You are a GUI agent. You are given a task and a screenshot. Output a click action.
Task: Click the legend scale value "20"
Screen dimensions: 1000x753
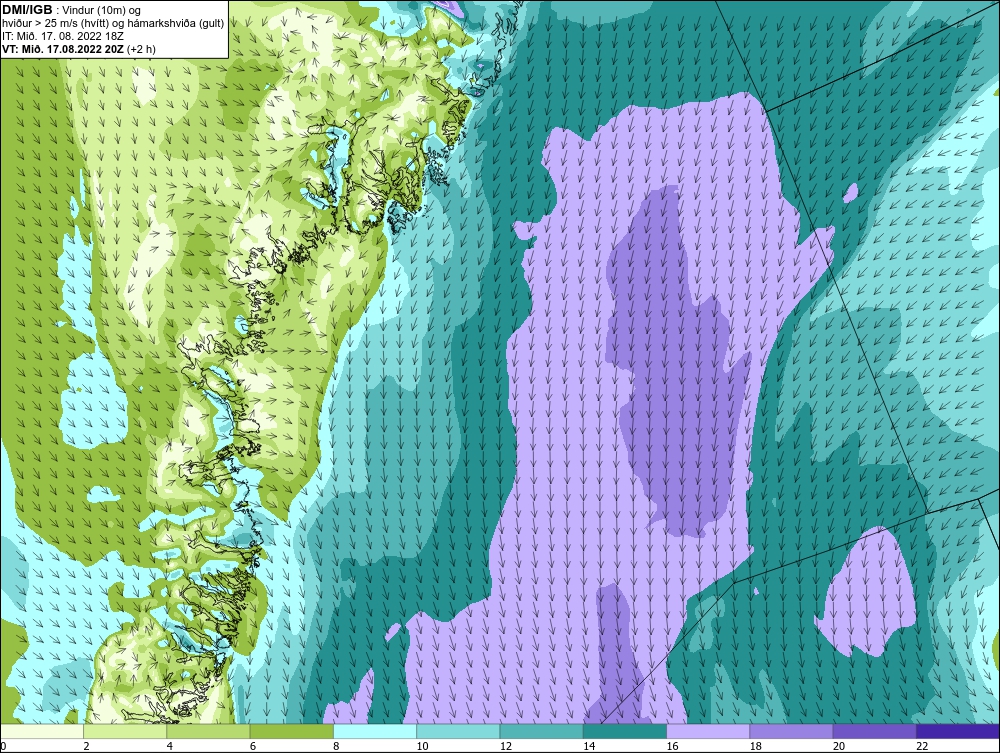coord(839,747)
